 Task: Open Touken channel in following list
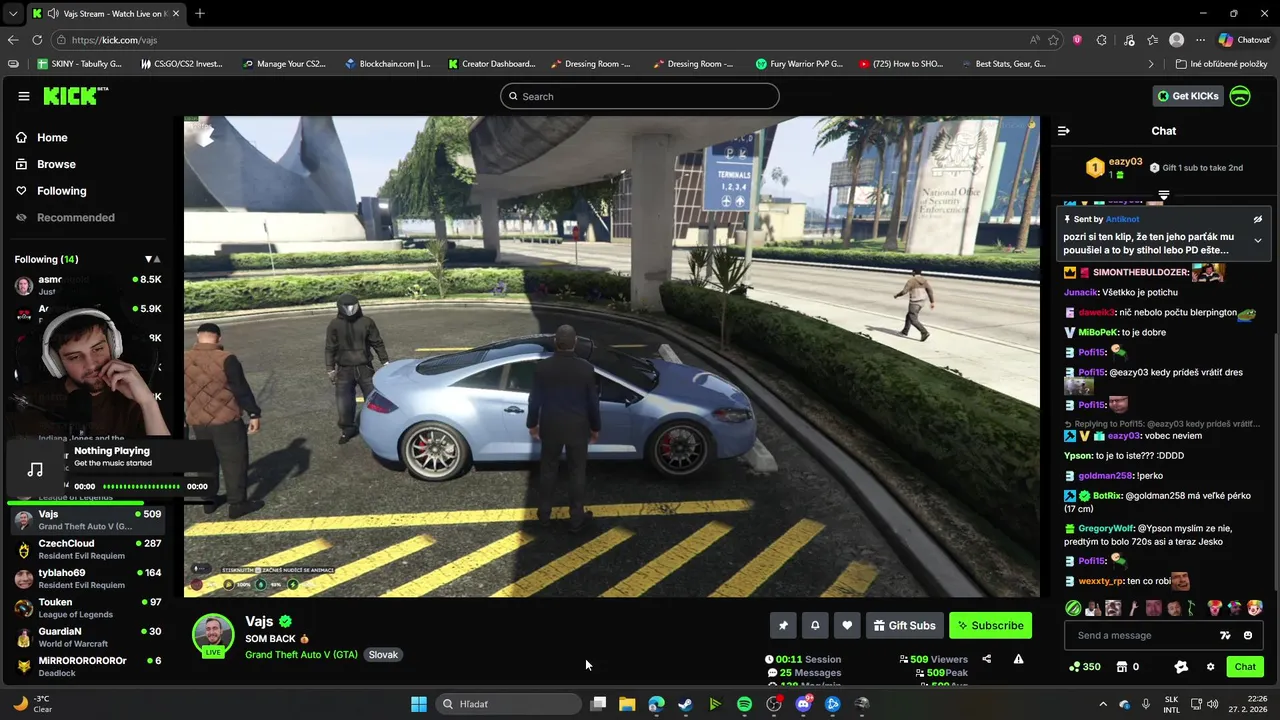[88, 608]
